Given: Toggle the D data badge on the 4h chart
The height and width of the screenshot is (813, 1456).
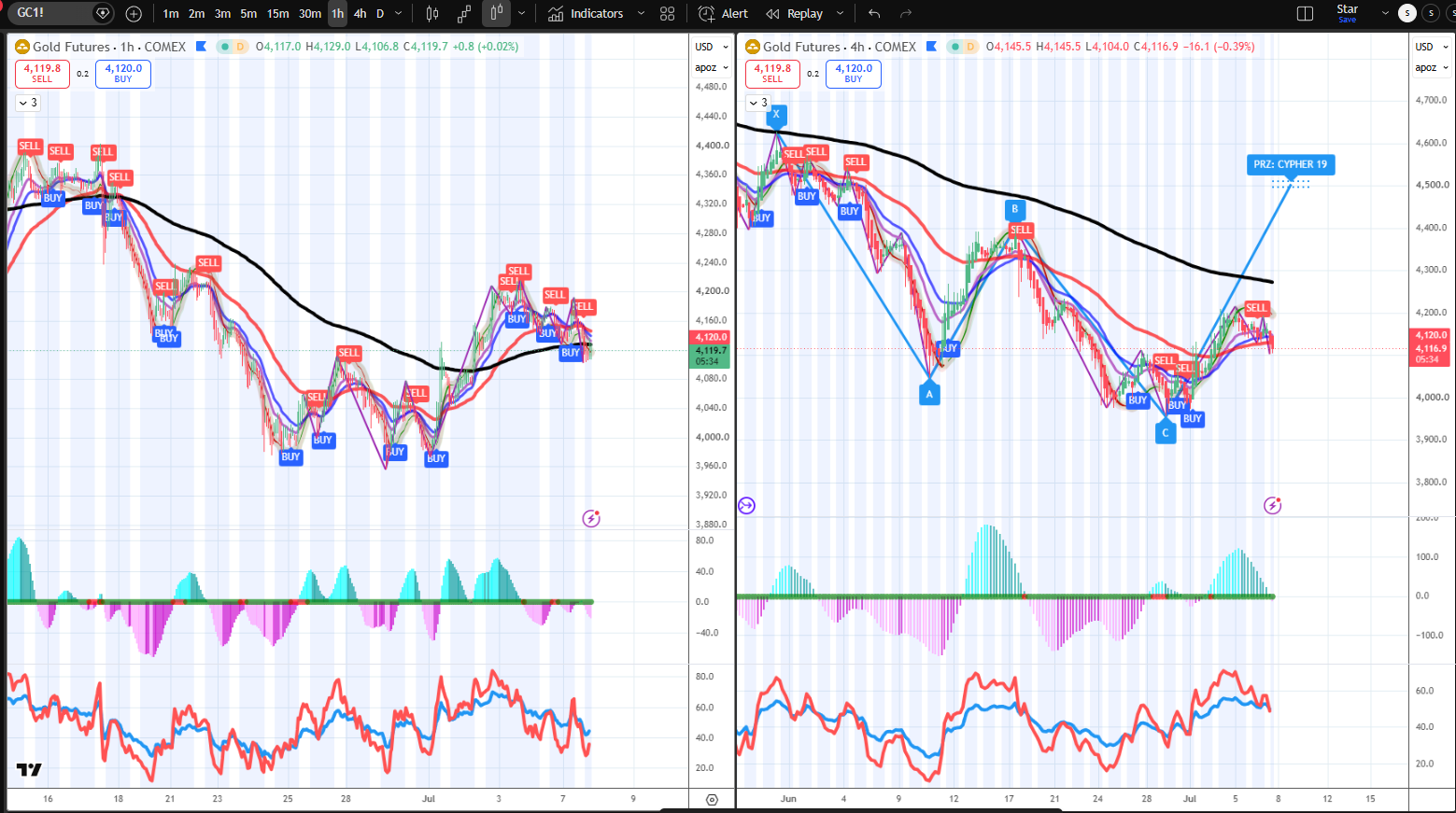Looking at the screenshot, I should (x=970, y=47).
